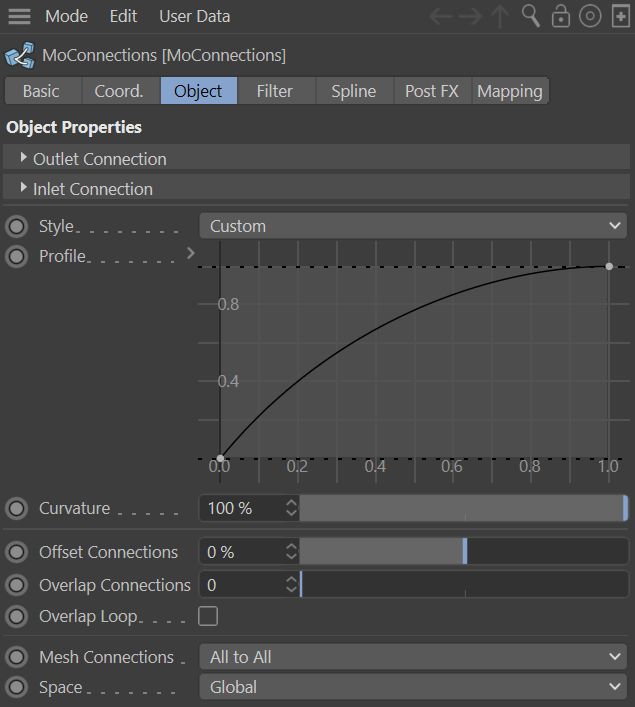Toggle the lock element icon

pyautogui.click(x=561, y=17)
